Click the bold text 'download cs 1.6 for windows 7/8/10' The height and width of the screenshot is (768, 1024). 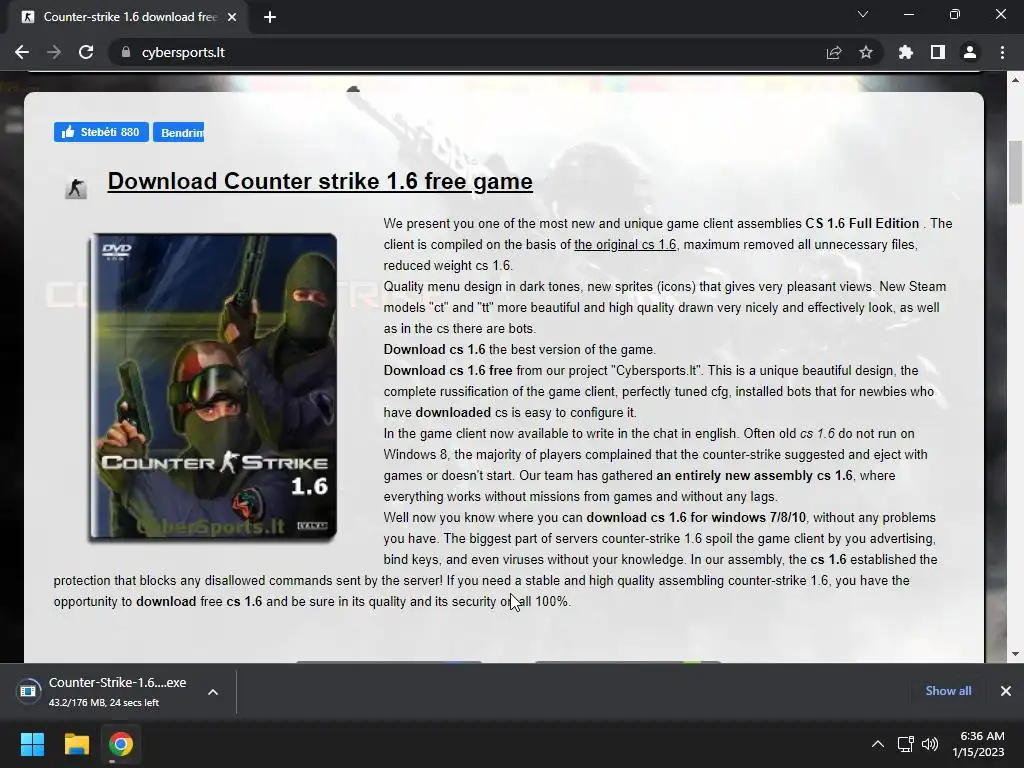click(x=696, y=517)
